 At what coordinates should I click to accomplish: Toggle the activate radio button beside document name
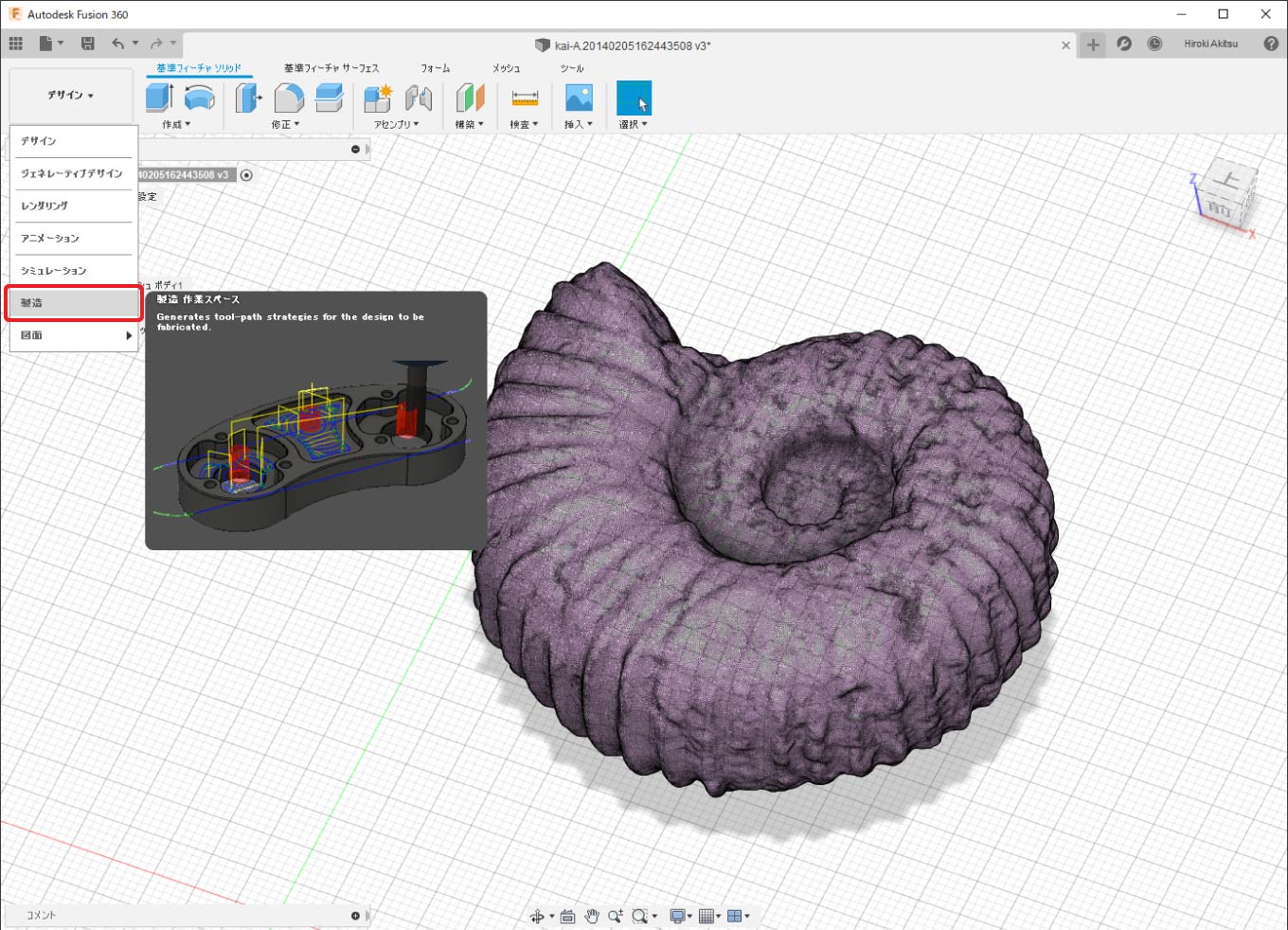pyautogui.click(x=246, y=175)
